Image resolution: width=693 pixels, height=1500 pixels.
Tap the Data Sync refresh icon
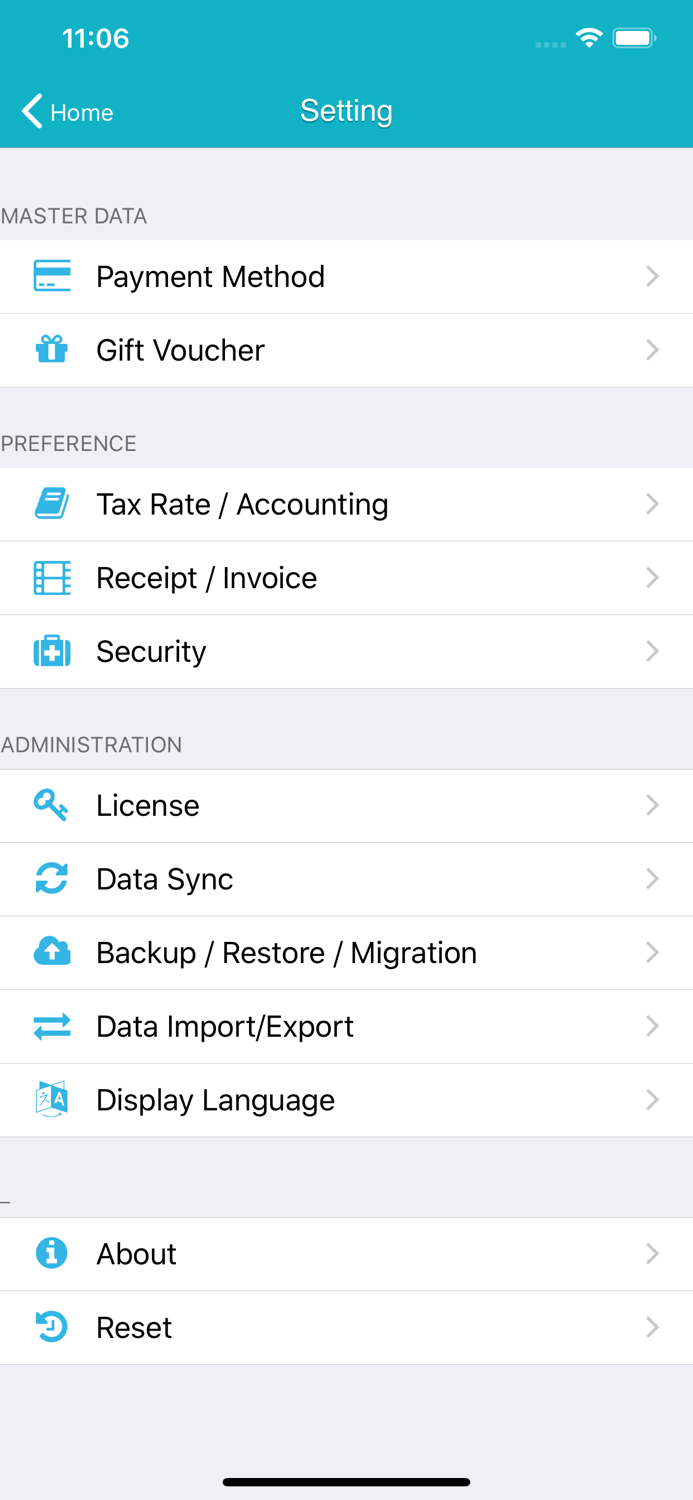(51, 879)
